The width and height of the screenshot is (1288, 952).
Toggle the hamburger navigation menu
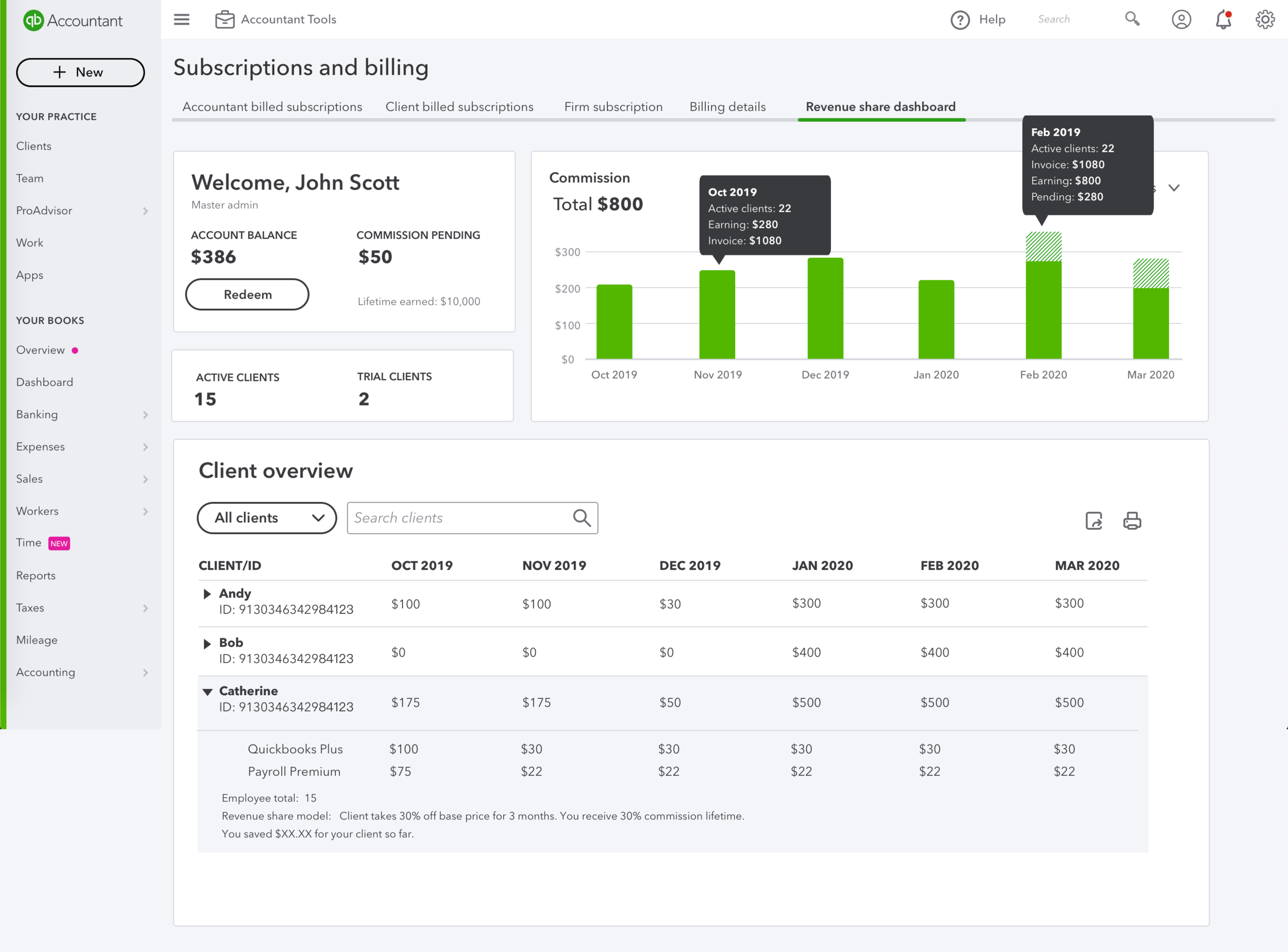coord(181,20)
